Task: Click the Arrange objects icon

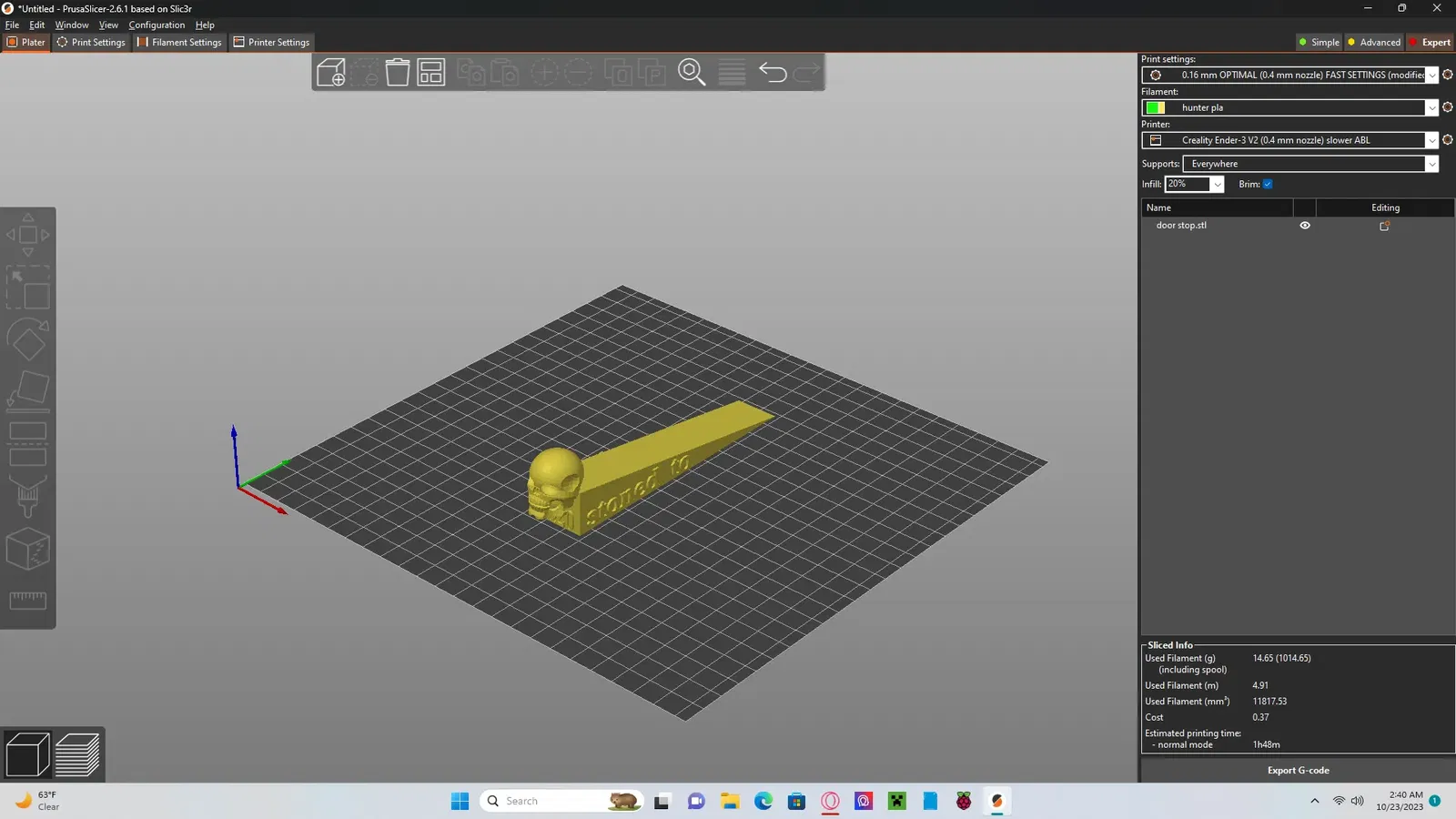Action: [x=430, y=72]
